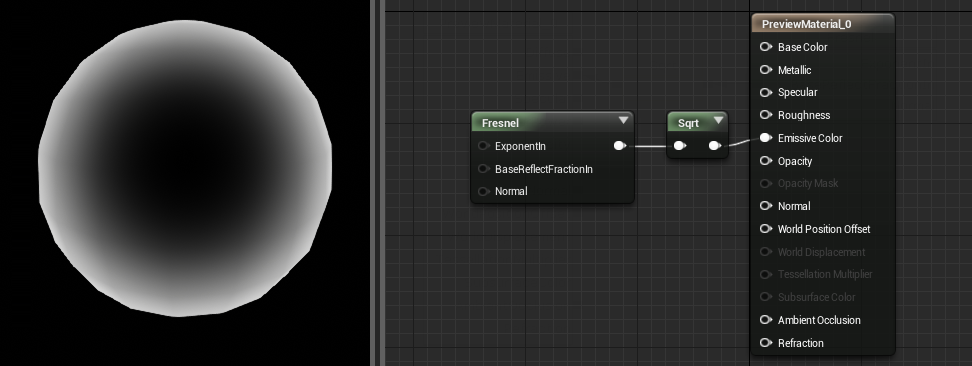Click the disabled World Displacement pin

pos(766,252)
